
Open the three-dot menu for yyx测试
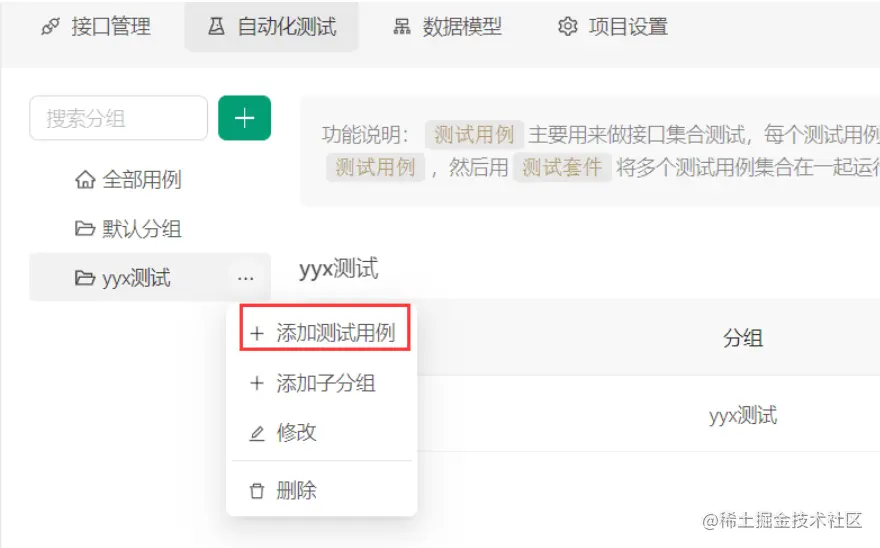point(245,278)
